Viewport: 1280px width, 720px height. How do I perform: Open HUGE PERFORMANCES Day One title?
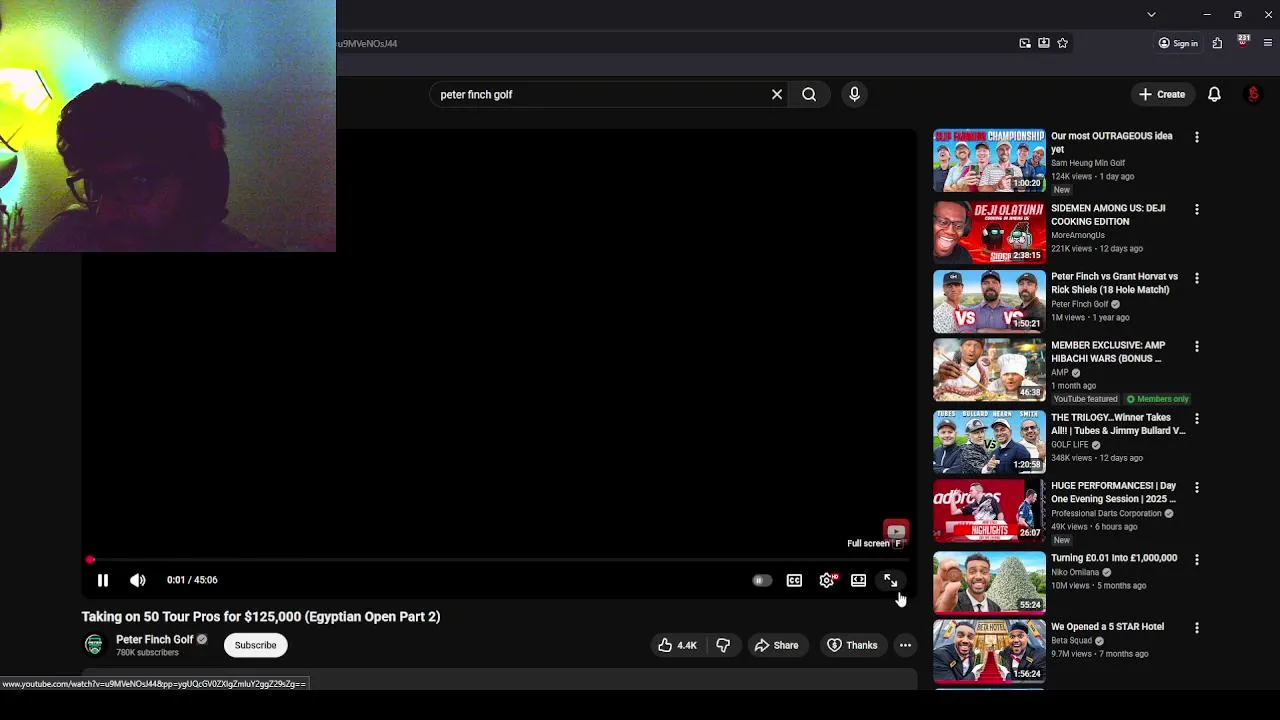tap(1114, 492)
